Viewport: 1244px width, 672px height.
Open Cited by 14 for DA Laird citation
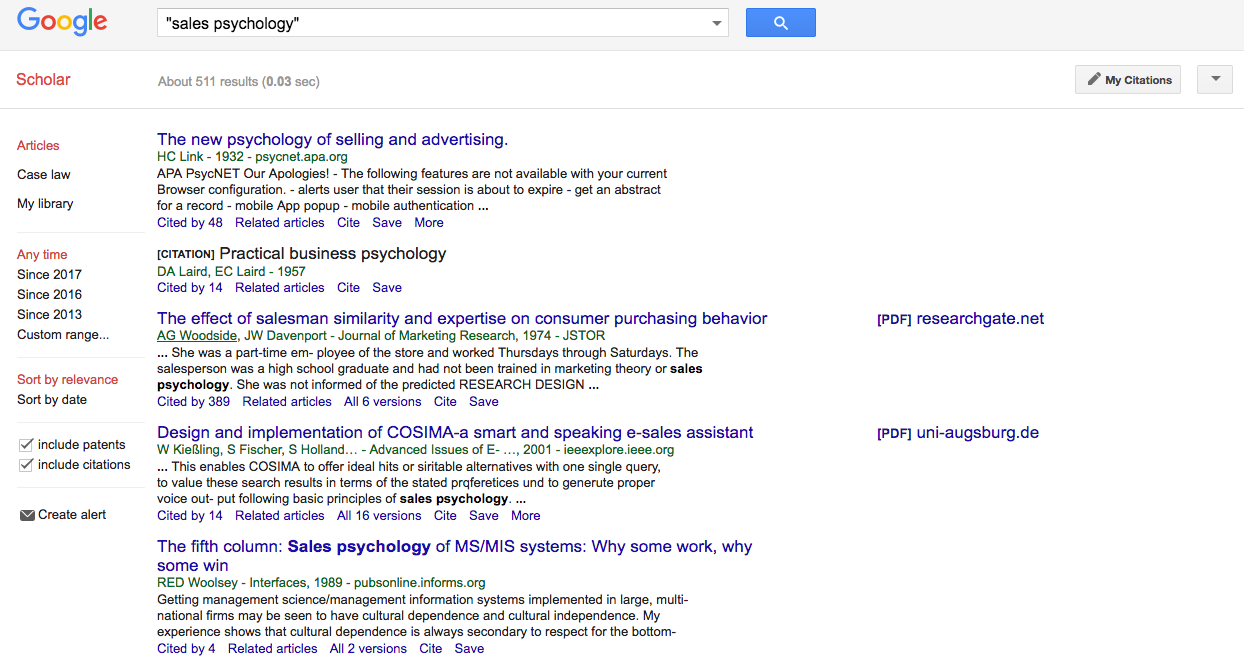(190, 288)
